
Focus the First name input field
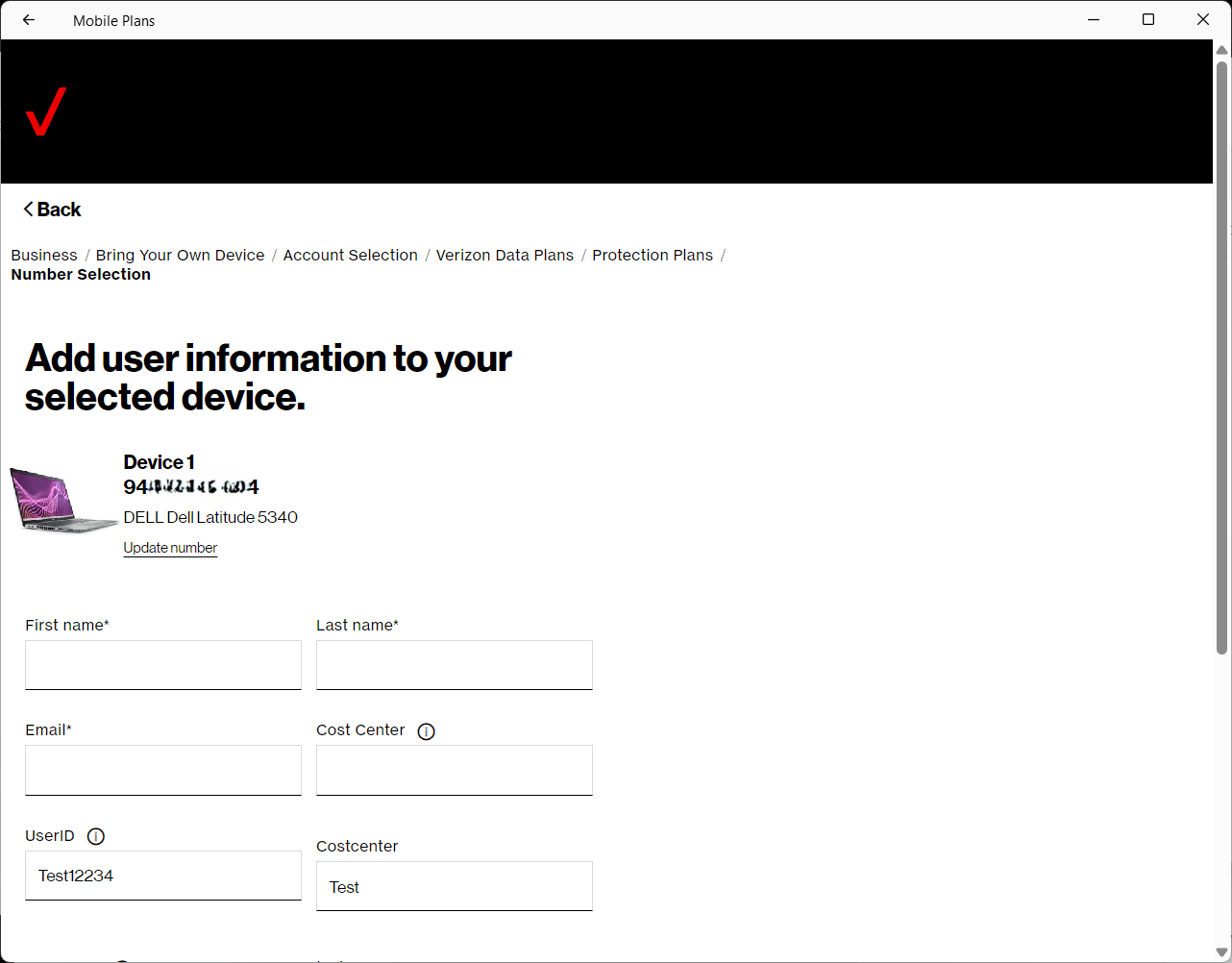tap(163, 665)
